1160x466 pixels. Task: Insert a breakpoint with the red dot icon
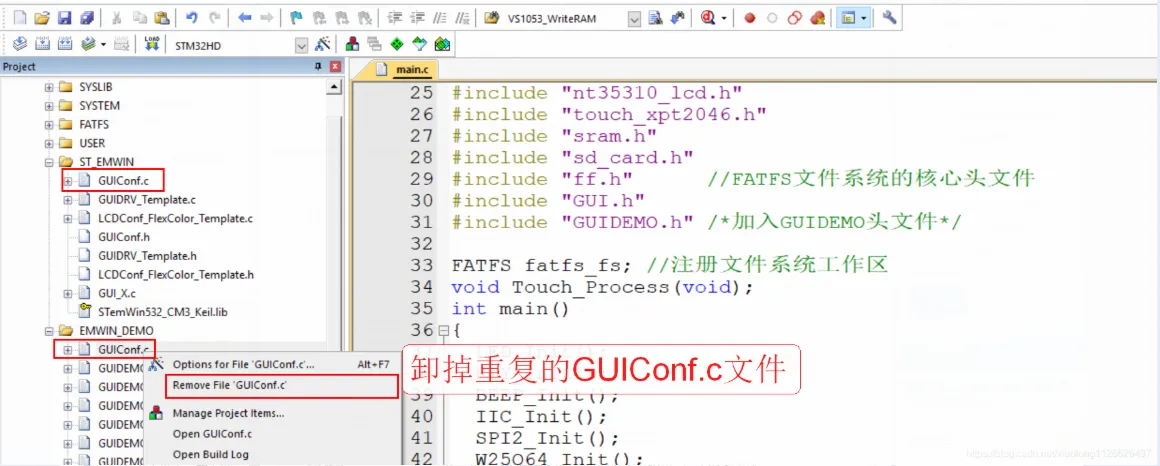749,18
